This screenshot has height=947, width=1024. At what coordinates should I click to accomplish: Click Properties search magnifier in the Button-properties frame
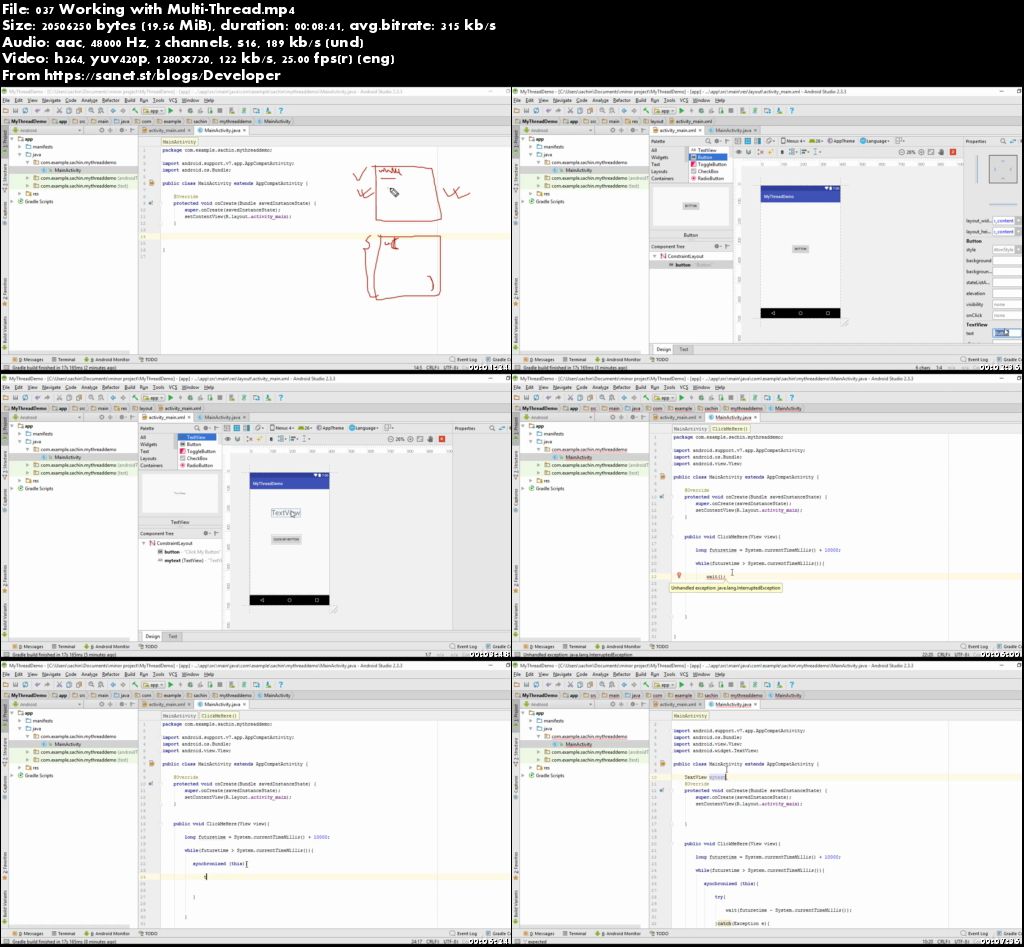(1002, 141)
